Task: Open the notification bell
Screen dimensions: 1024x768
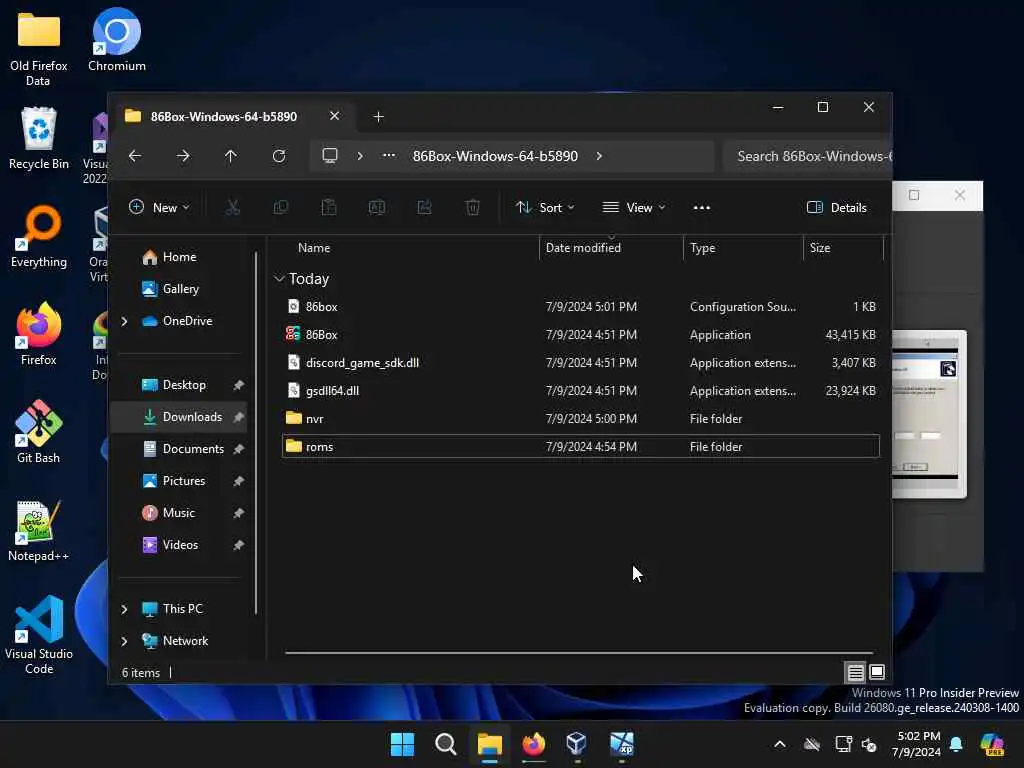Action: [956, 744]
